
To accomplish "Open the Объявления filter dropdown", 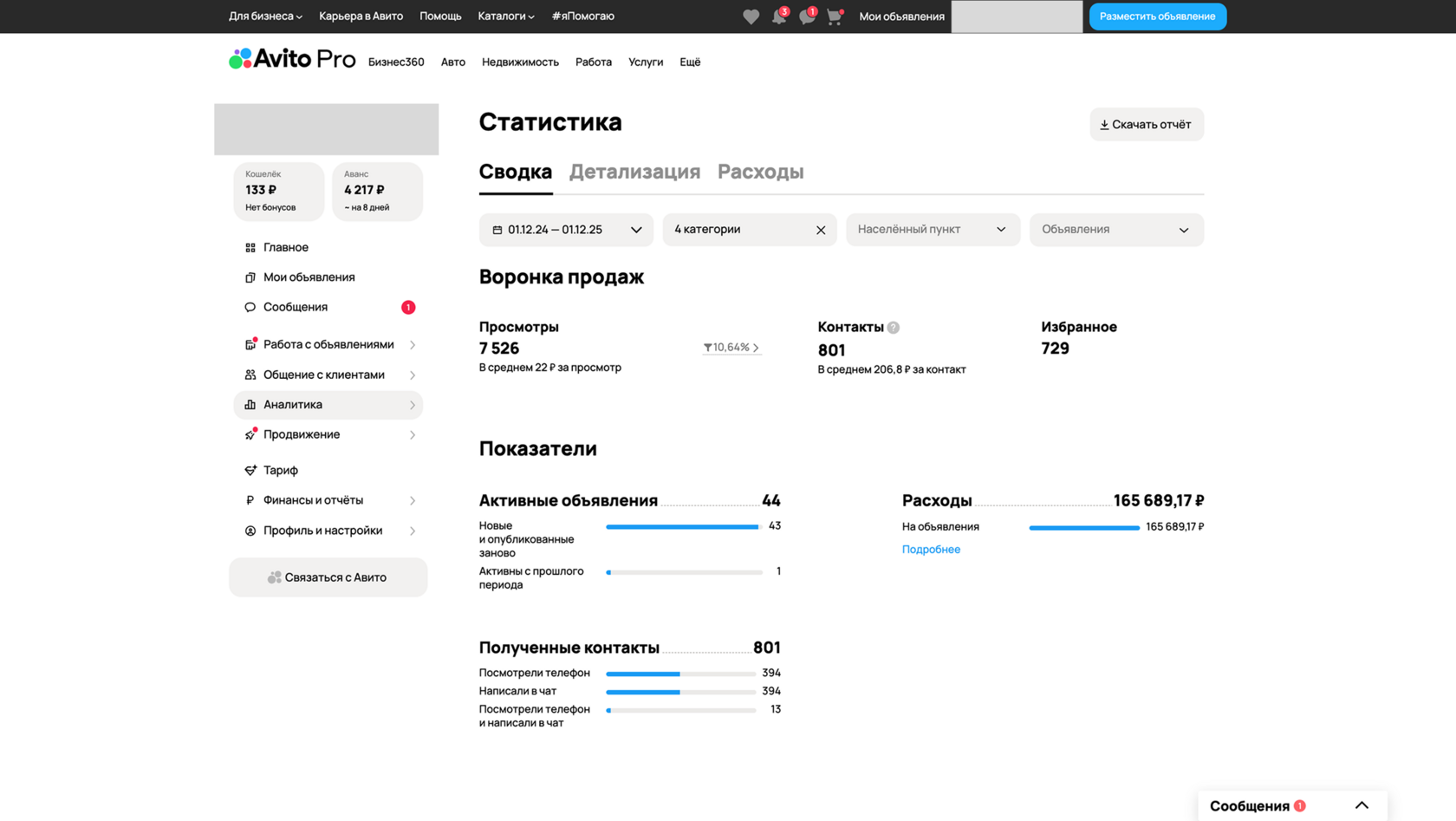I will click(1116, 230).
